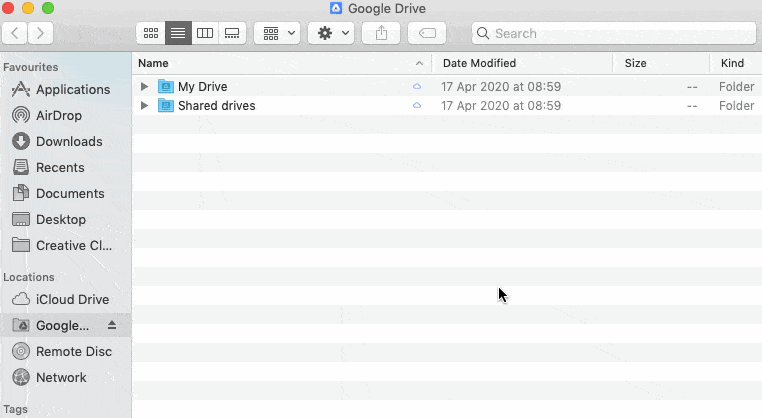Switch to list view in toolbar

click(178, 33)
